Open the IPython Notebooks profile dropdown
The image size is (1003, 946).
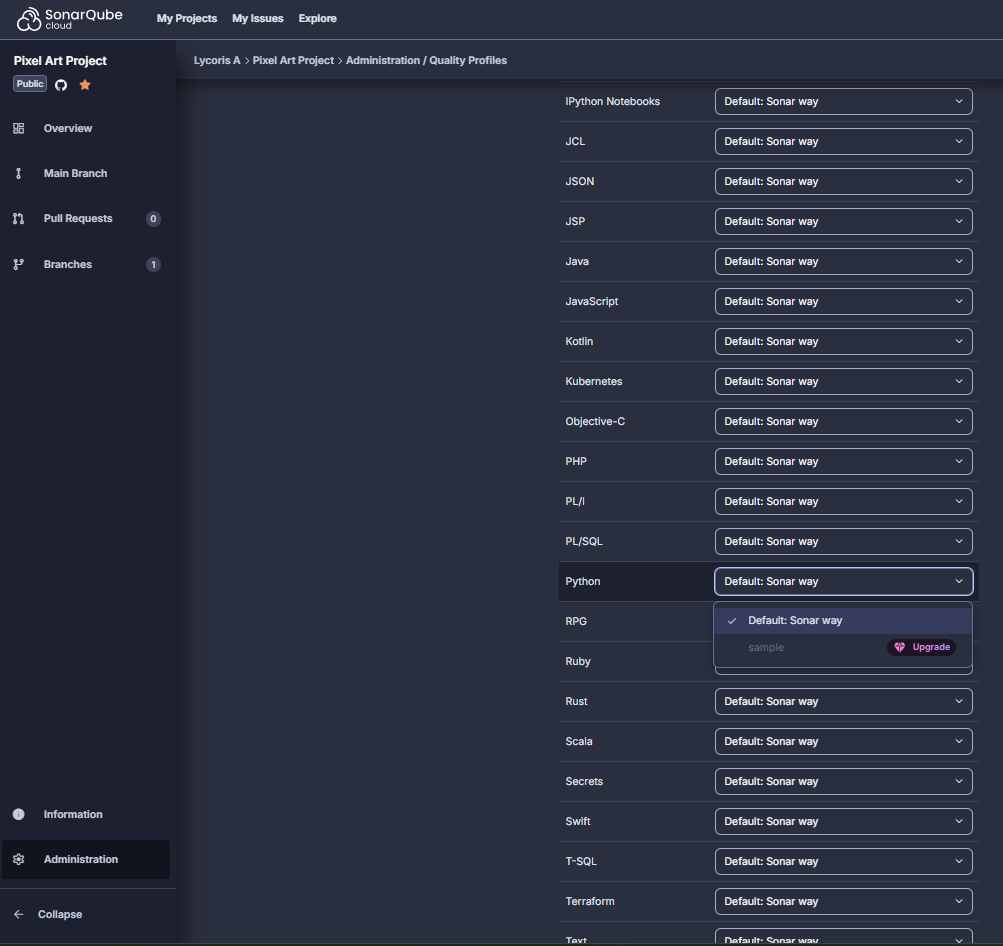point(843,102)
